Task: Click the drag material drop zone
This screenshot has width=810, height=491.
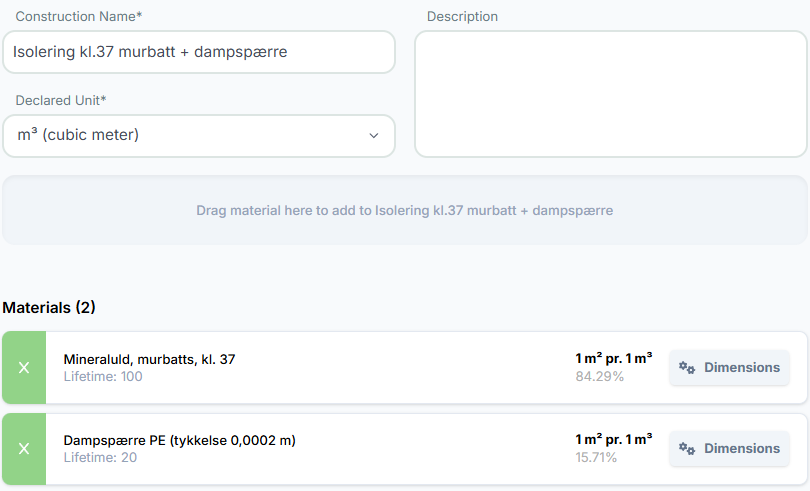Action: click(x=404, y=211)
